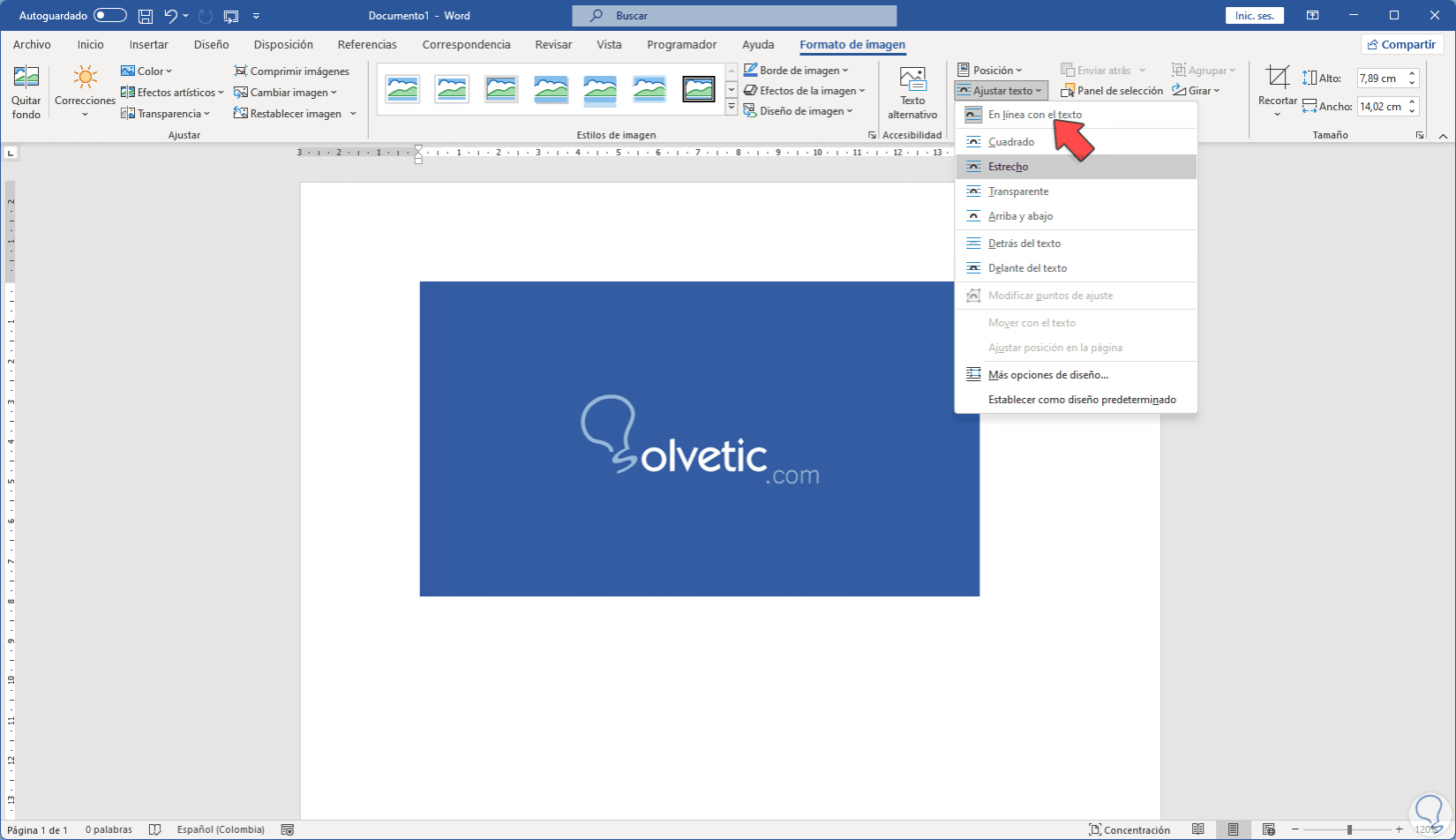Open the Referencias tab
The width and height of the screenshot is (1456, 840).
(367, 45)
